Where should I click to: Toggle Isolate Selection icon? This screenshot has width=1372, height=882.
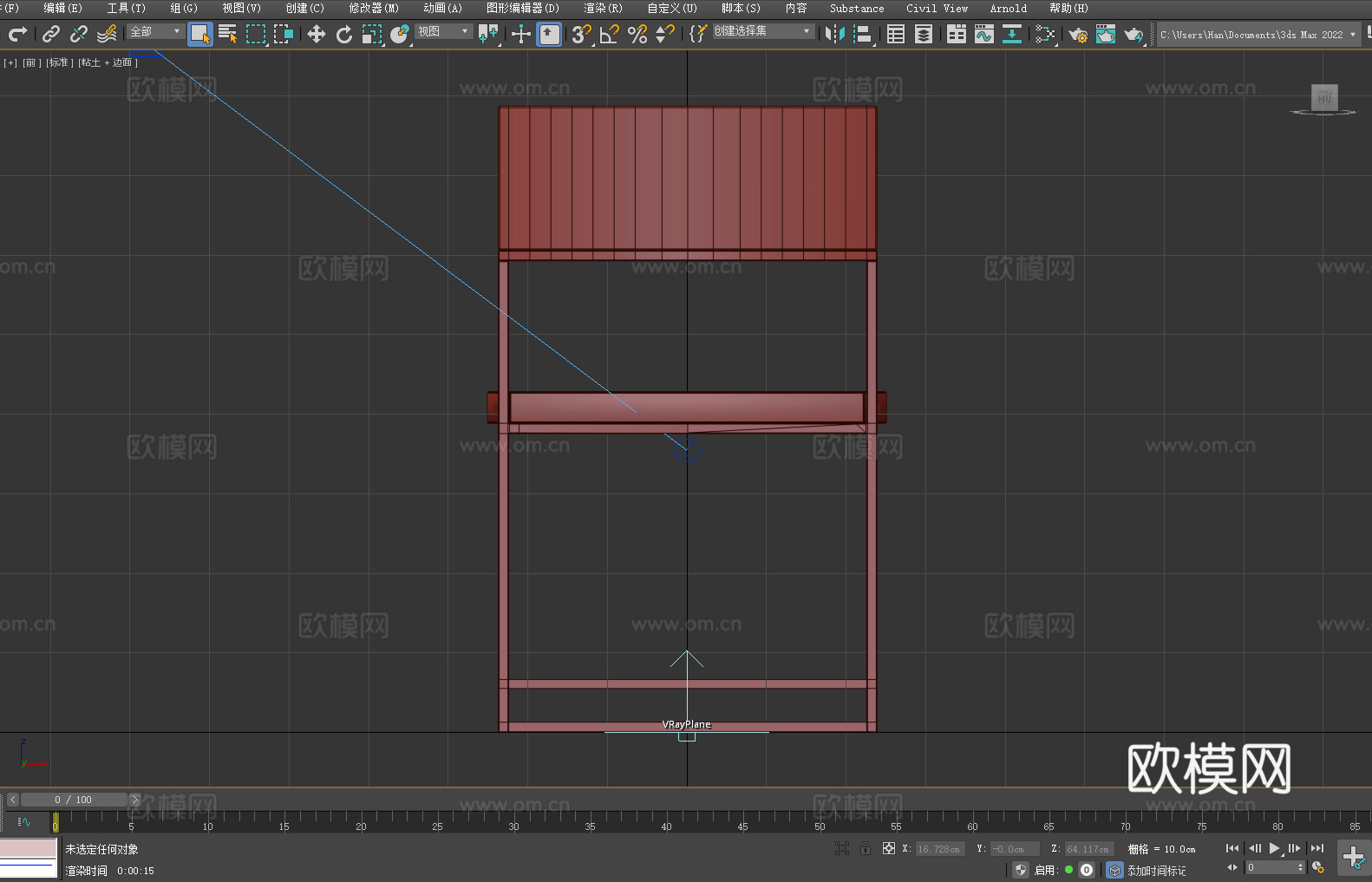coord(842,848)
